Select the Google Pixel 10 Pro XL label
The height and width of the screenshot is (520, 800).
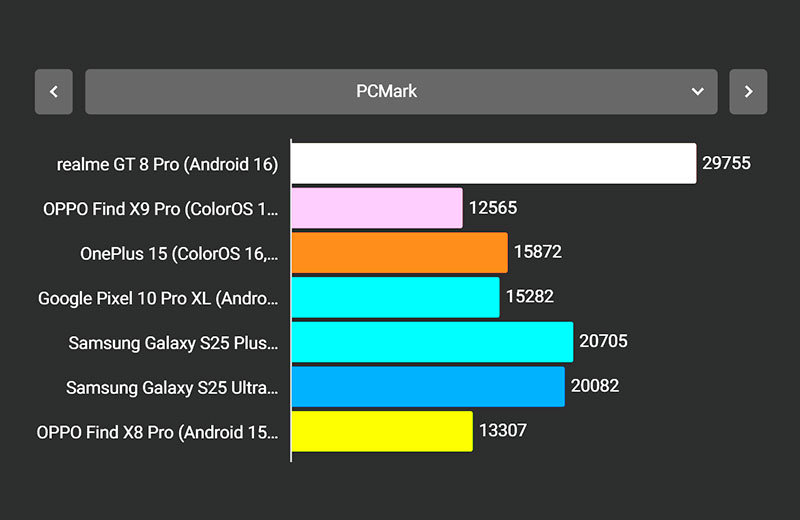tap(158, 298)
